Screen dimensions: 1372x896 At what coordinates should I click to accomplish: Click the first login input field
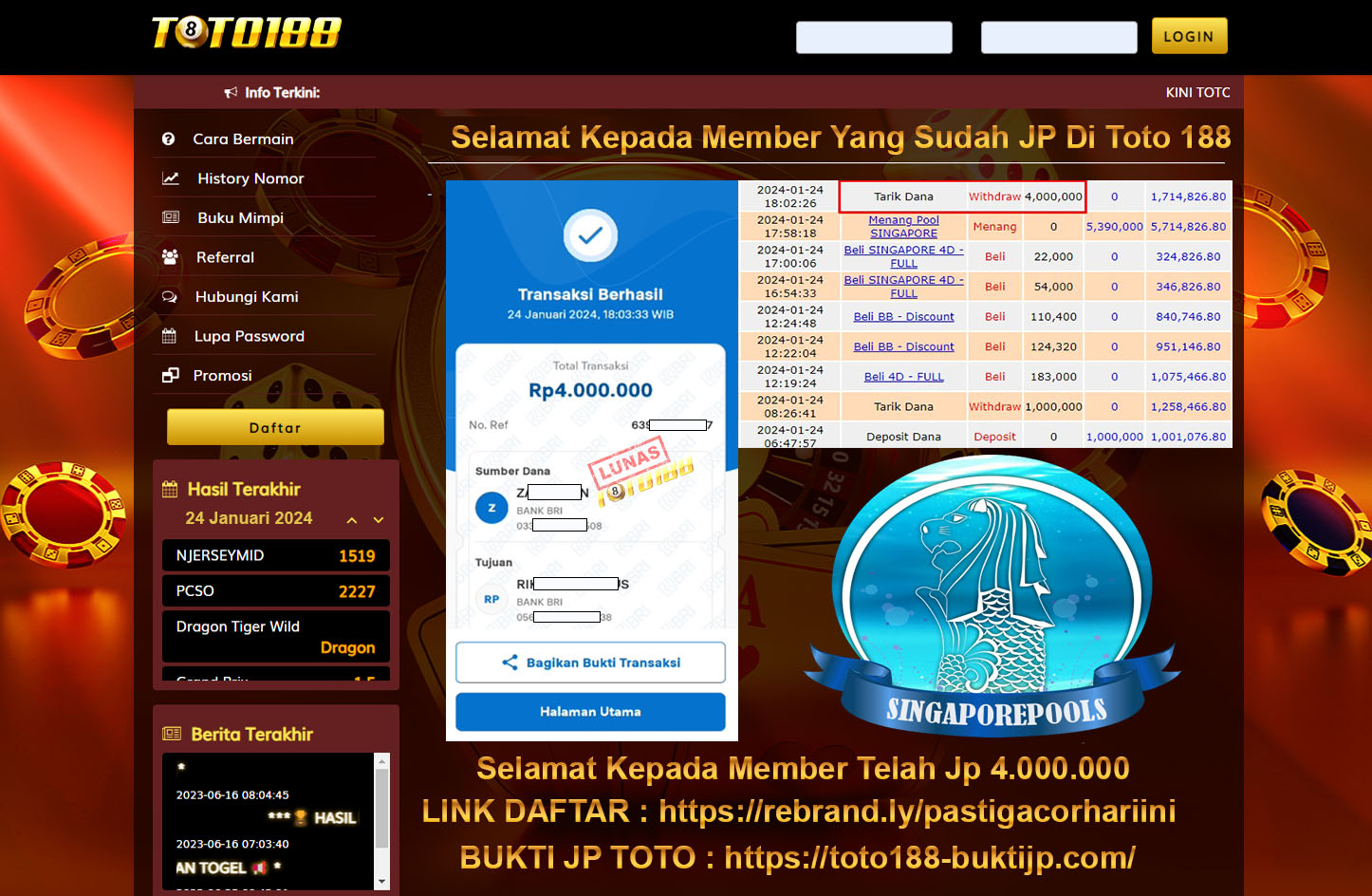coord(874,37)
